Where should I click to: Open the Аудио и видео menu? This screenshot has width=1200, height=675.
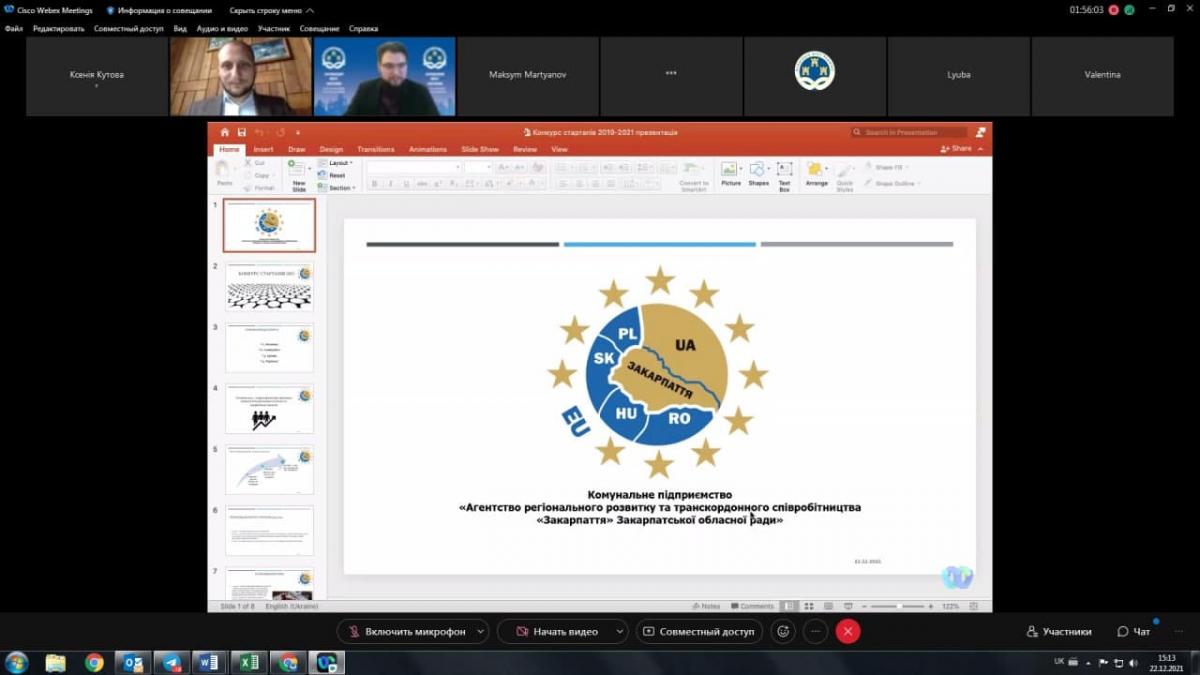pyautogui.click(x=222, y=29)
